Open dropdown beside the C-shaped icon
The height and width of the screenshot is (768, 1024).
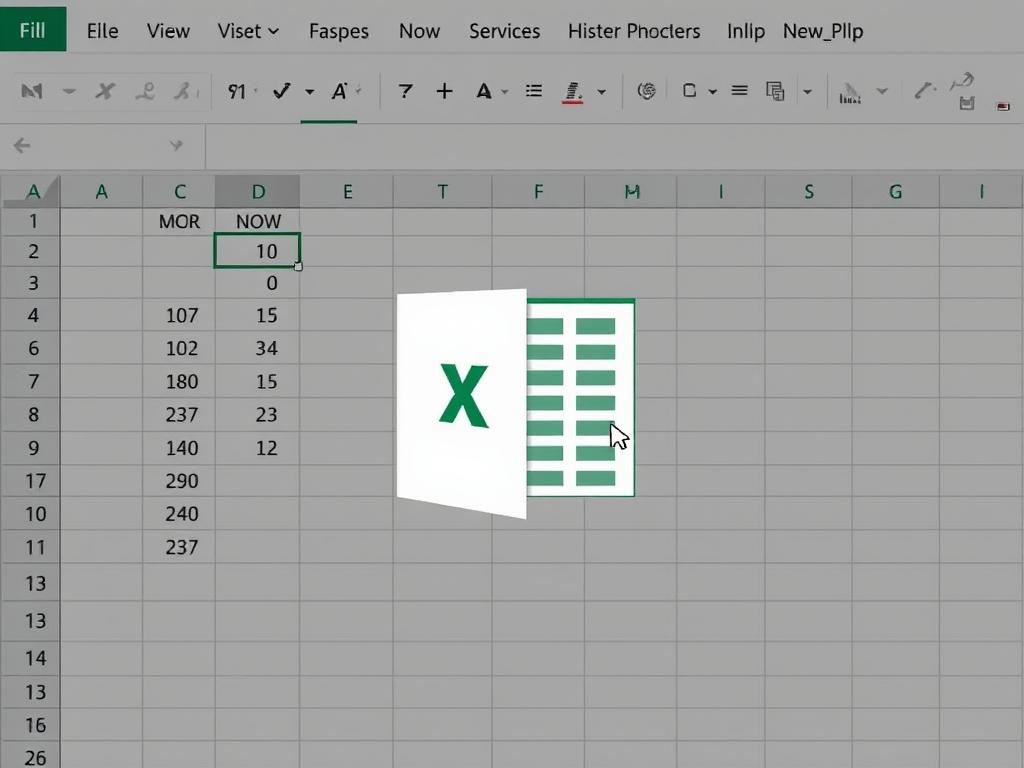[x=712, y=92]
